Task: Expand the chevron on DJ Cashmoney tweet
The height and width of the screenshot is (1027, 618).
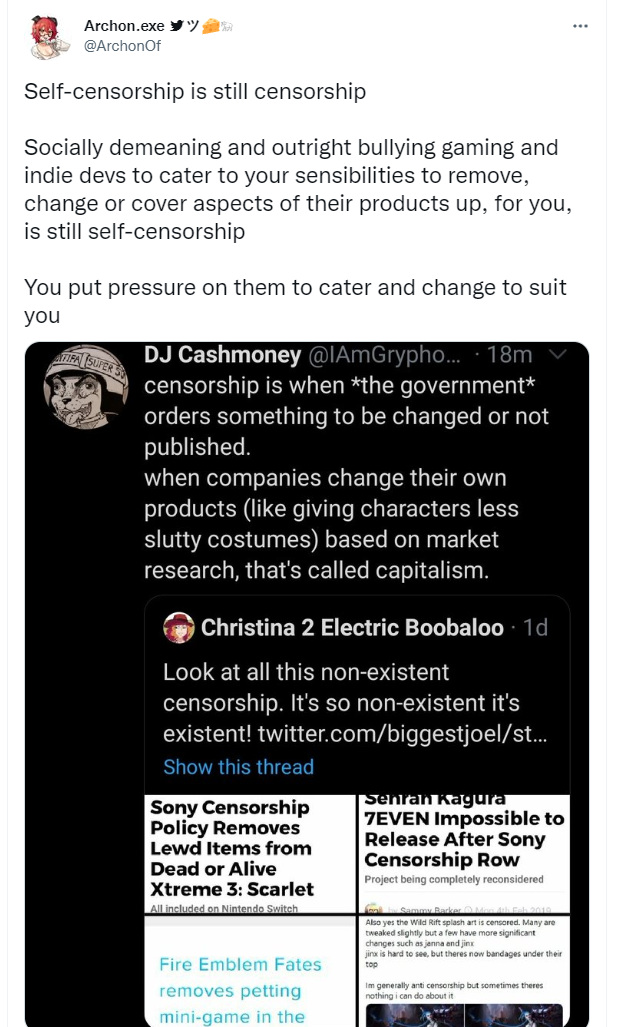Action: point(557,354)
